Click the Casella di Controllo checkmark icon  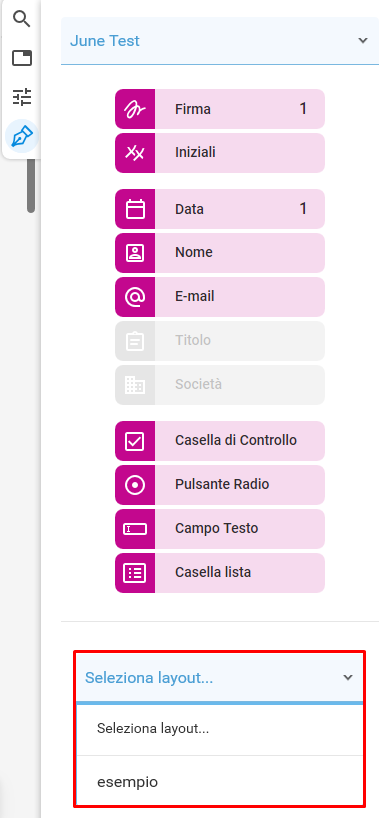[135, 441]
